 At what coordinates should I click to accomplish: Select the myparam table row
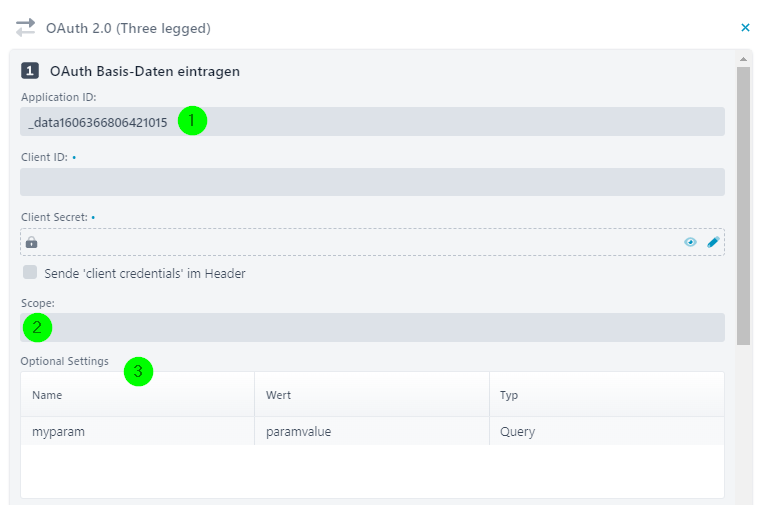(372, 431)
